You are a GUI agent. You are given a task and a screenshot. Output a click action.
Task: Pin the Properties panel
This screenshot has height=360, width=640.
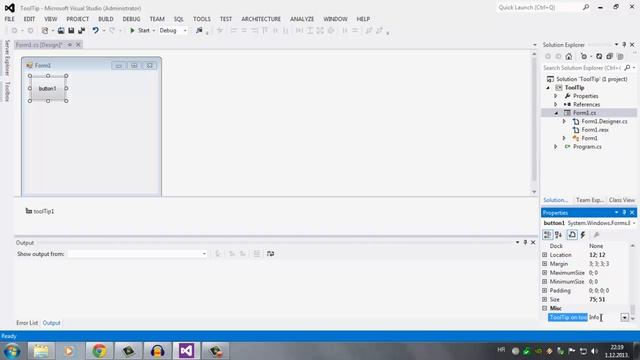(624, 213)
